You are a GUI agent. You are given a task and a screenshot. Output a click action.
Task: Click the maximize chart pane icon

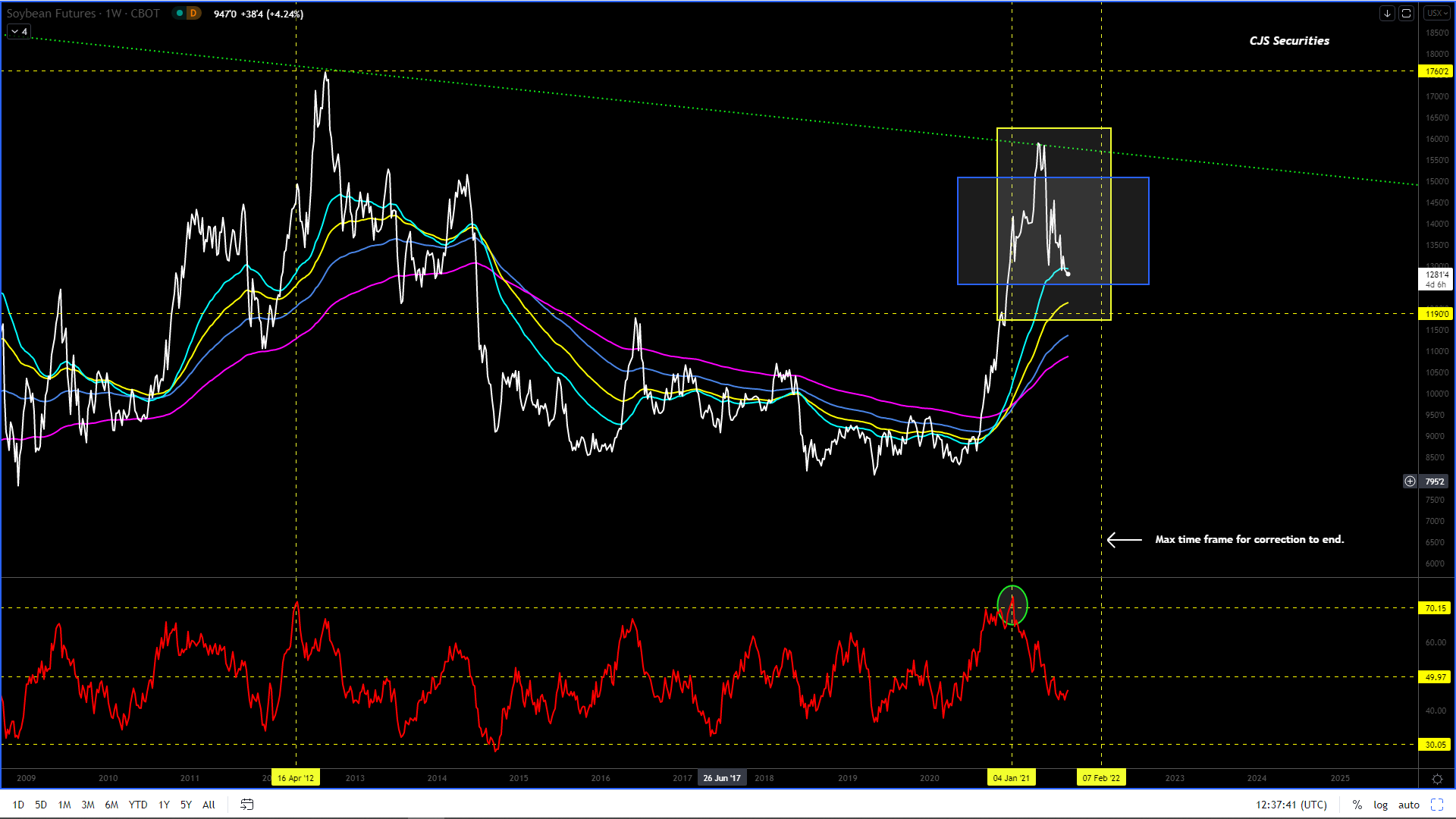pyautogui.click(x=1406, y=13)
